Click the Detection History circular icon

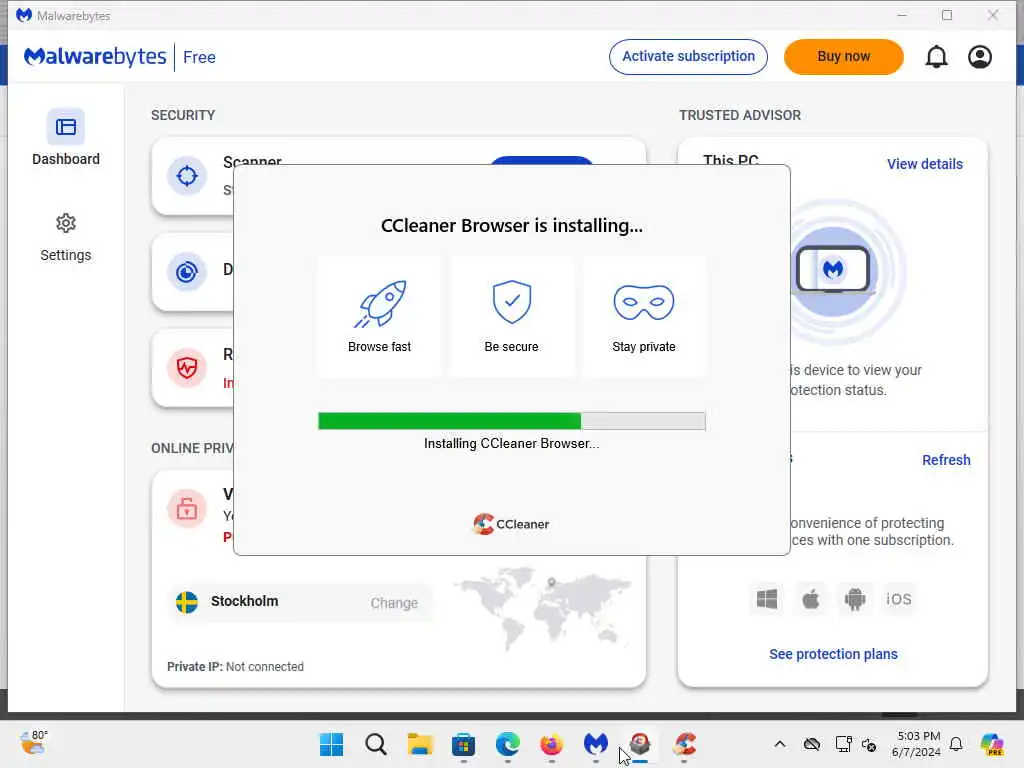pos(187,272)
